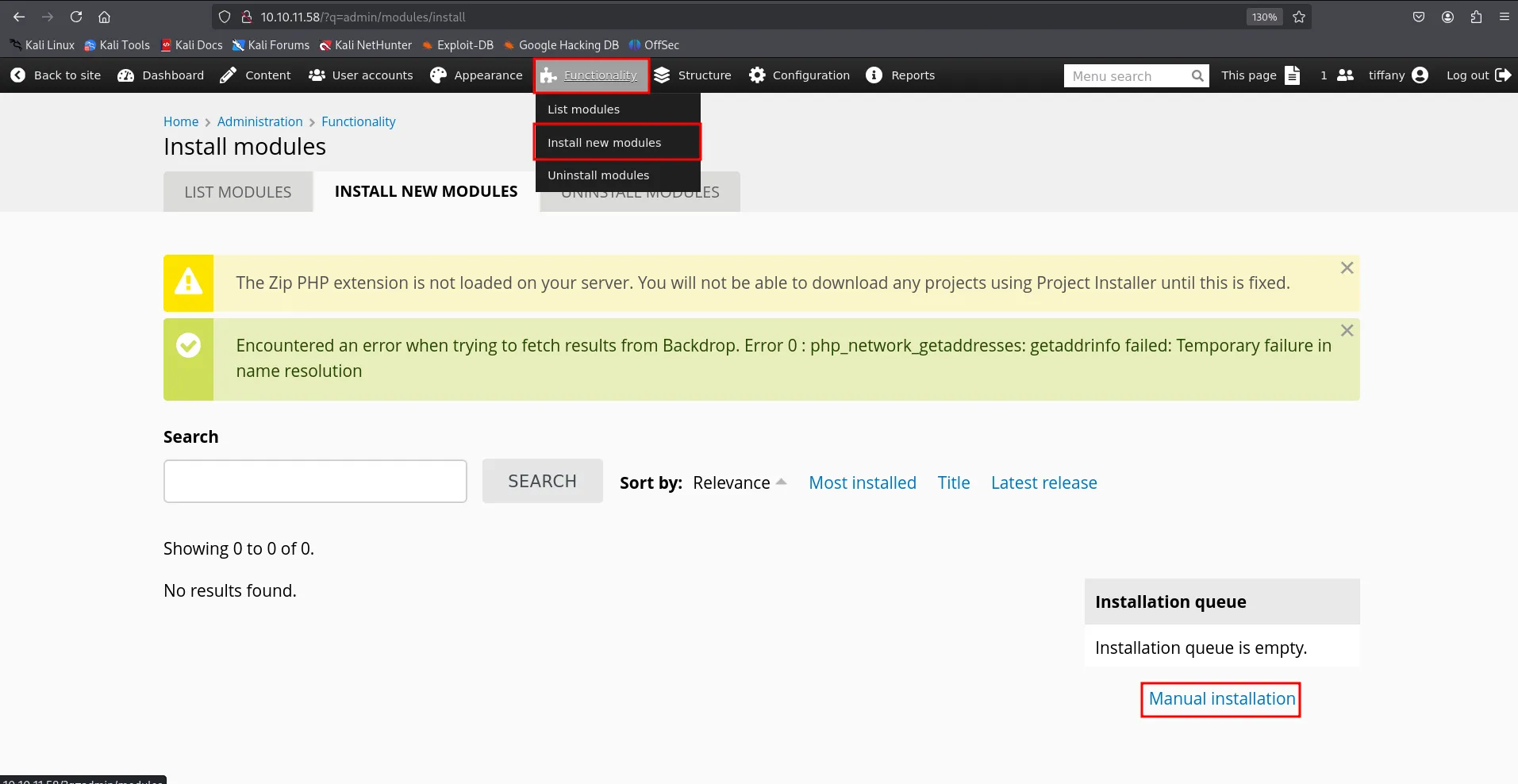1518x784 pixels.
Task: Open the Kali Docs bookmark
Action: (191, 45)
